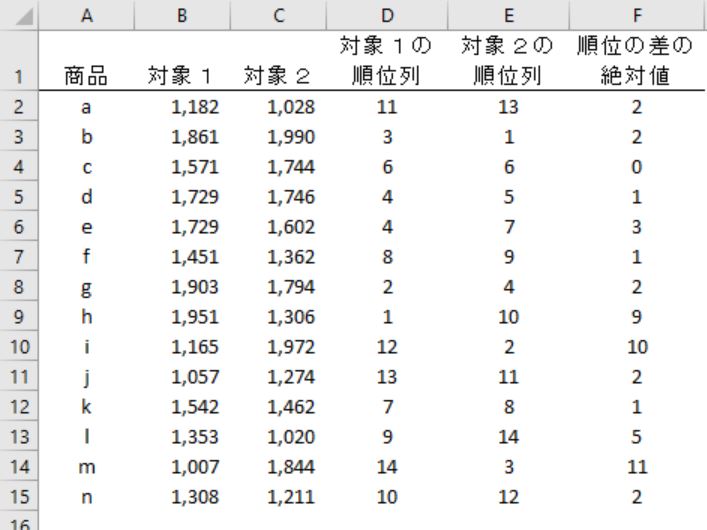The image size is (707, 530).
Task: Select row 9 header
Action: pos(19,316)
